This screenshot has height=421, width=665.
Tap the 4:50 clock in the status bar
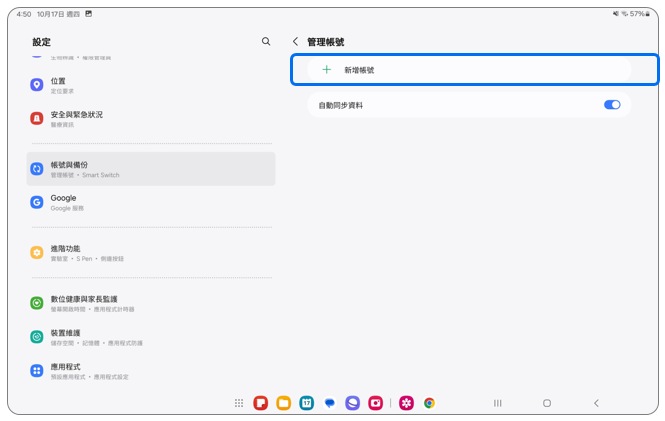point(24,14)
